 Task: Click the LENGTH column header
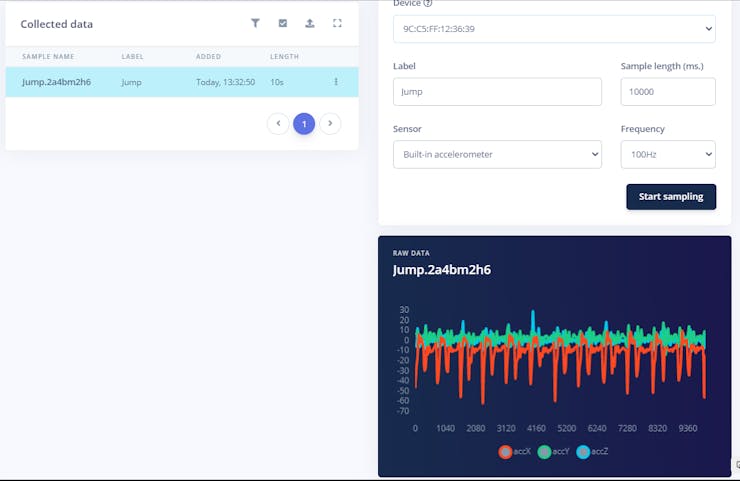284,57
